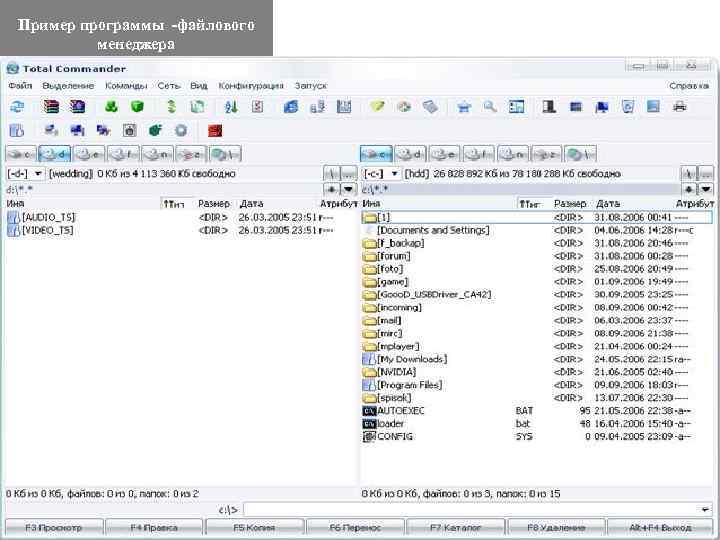Open the Запуск menu
Viewport: 720px width, 540px height.
pos(311,85)
